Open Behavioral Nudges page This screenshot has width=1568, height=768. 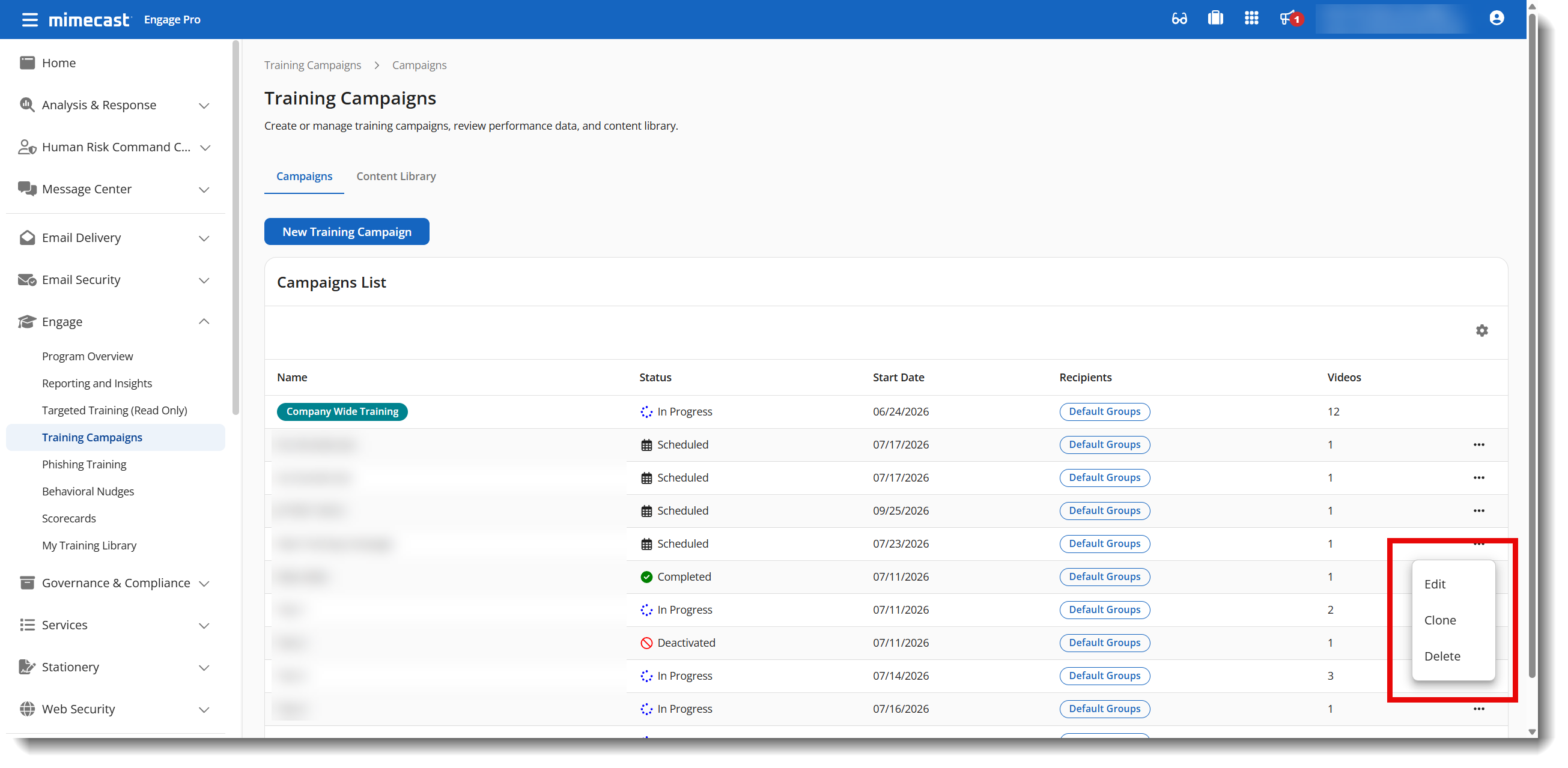click(88, 491)
